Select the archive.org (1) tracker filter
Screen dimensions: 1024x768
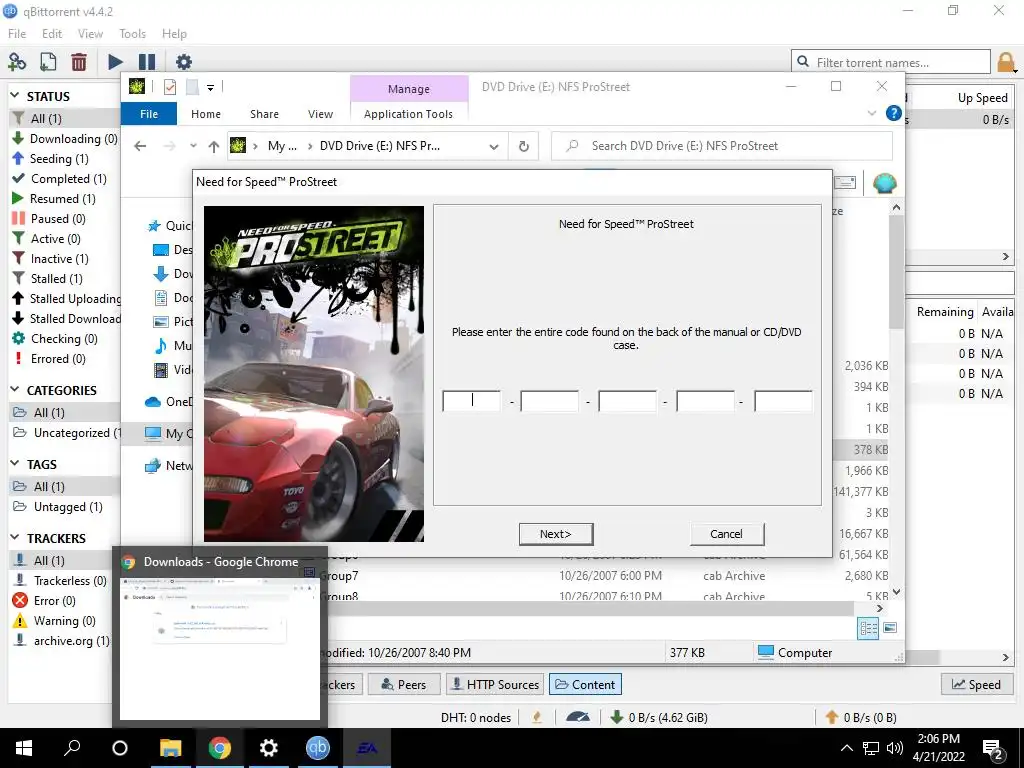[61, 641]
